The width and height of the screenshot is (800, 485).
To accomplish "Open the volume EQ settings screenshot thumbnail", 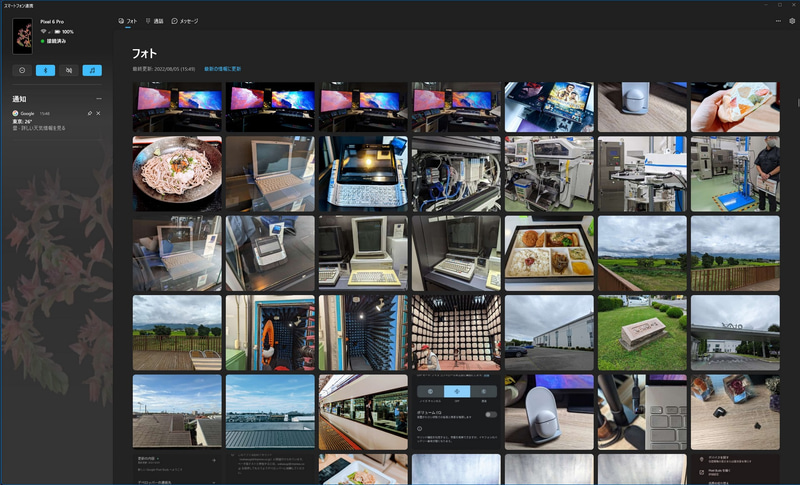I will [456, 413].
